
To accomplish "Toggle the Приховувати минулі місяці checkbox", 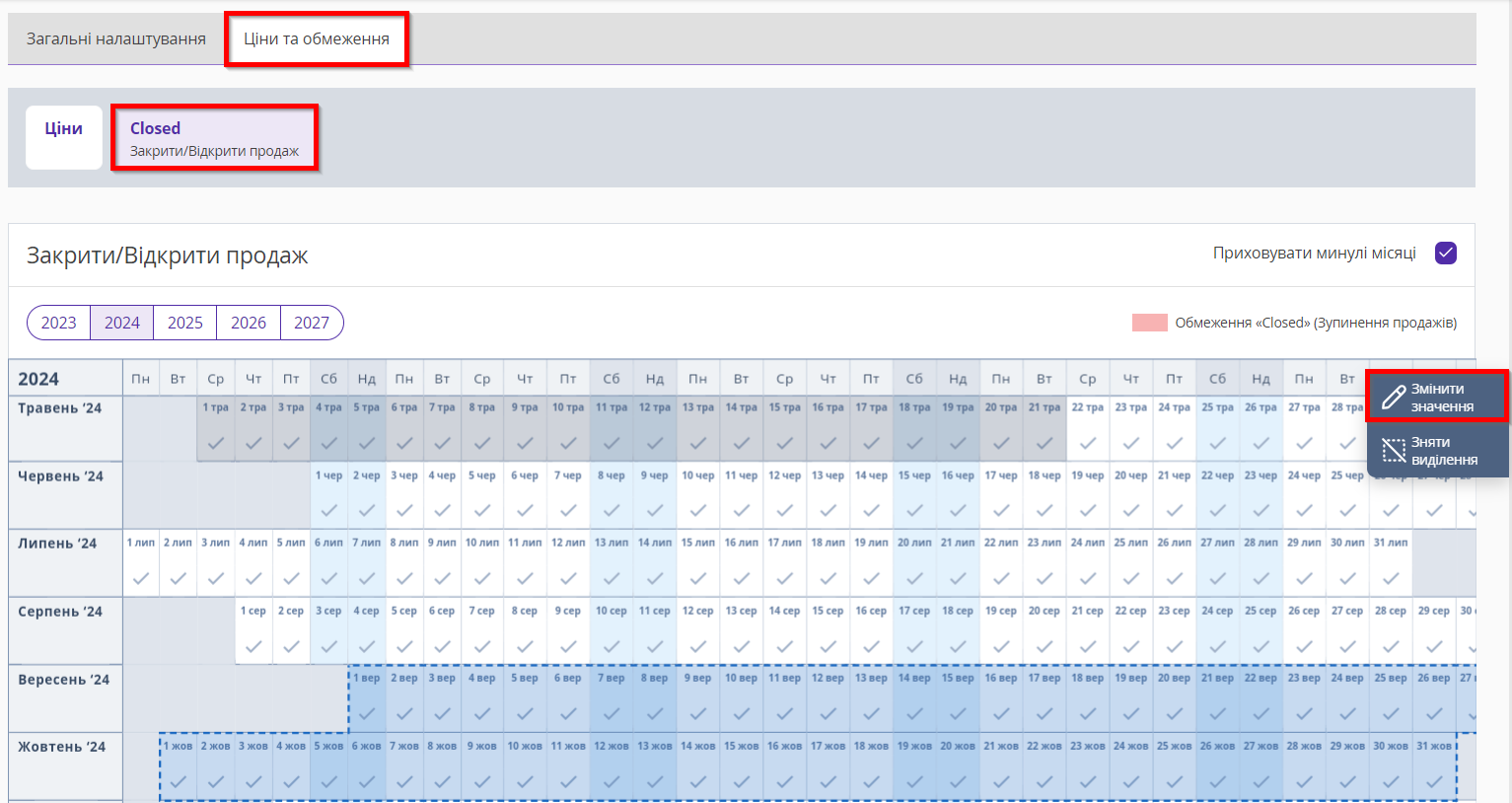I will [x=1446, y=254].
